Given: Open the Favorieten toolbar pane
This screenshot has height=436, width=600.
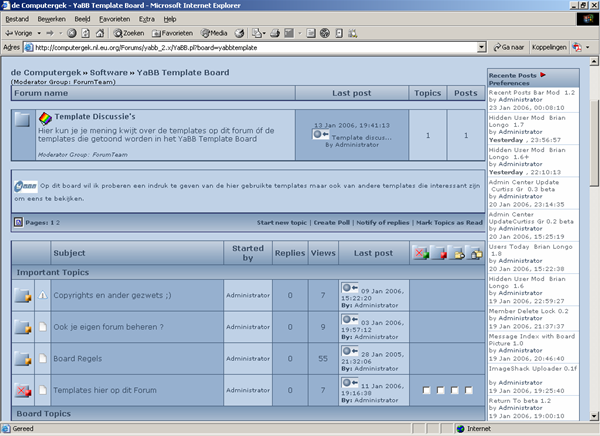Looking at the screenshot, I should click(173, 33).
